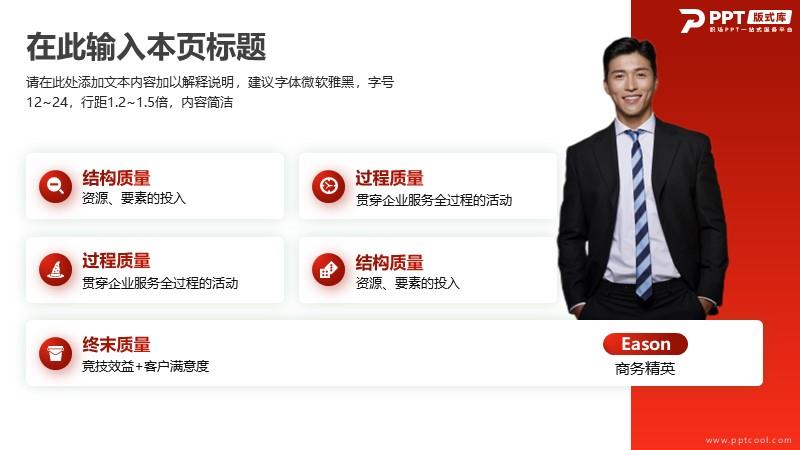Viewport: 800px width, 450px height.
Task: Click the magnifier minus icon beside first 结构质量
Action: 55,186
